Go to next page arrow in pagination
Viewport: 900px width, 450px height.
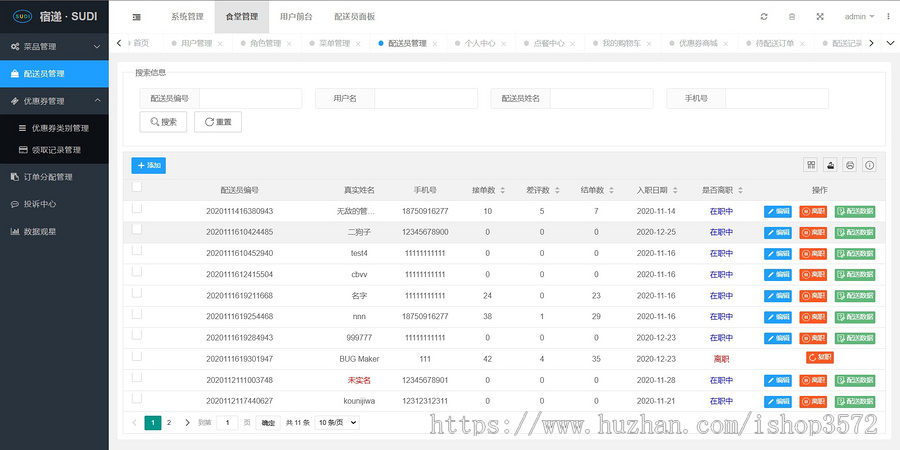(x=187, y=422)
